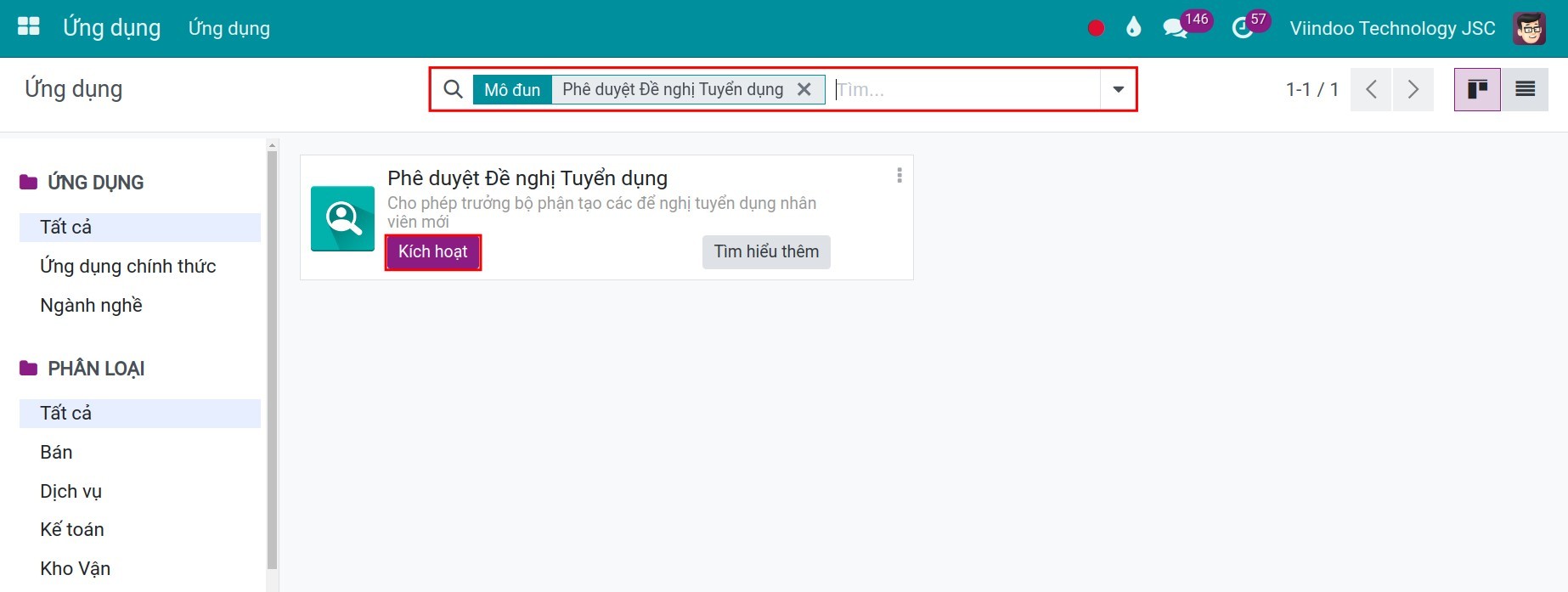Click the water drop icon in the top bar
The width and height of the screenshot is (1568, 592).
coord(1133,28)
